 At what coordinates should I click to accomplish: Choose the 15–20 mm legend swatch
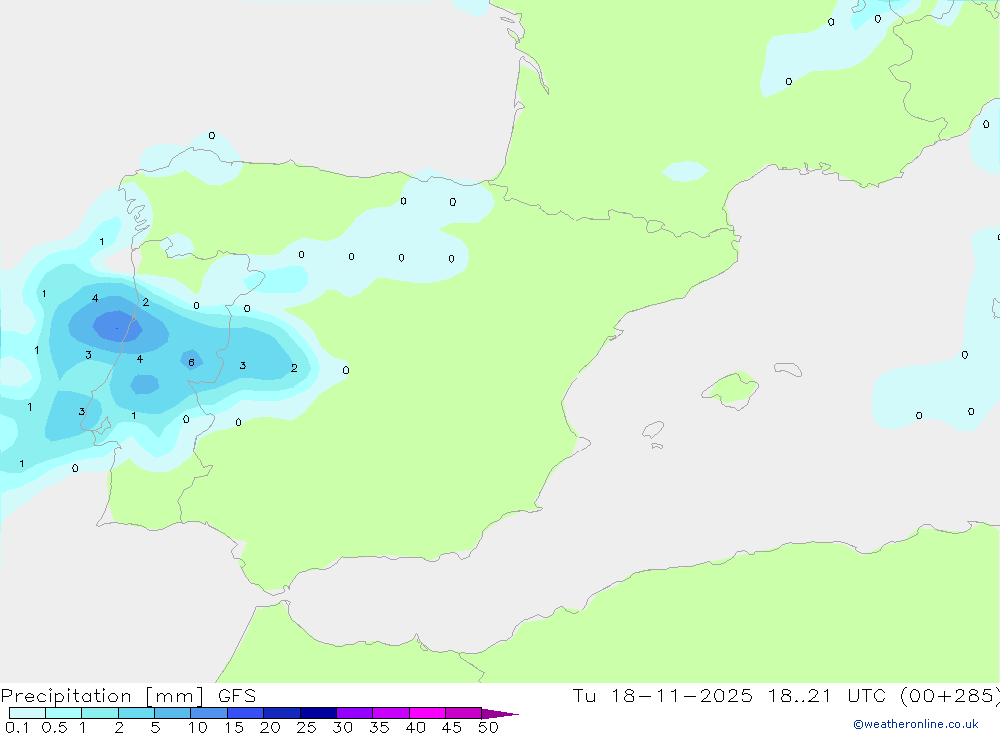pos(246,713)
